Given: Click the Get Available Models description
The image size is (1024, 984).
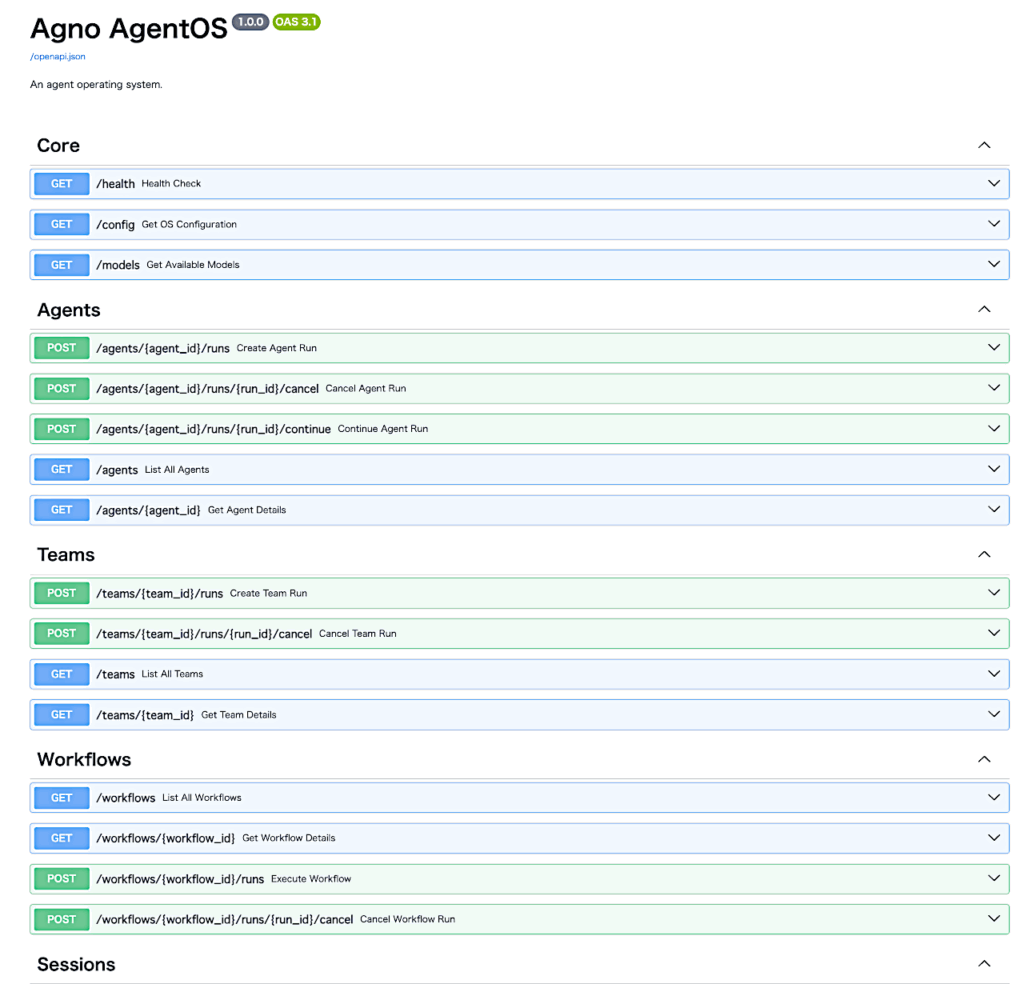Looking at the screenshot, I should pos(193,264).
